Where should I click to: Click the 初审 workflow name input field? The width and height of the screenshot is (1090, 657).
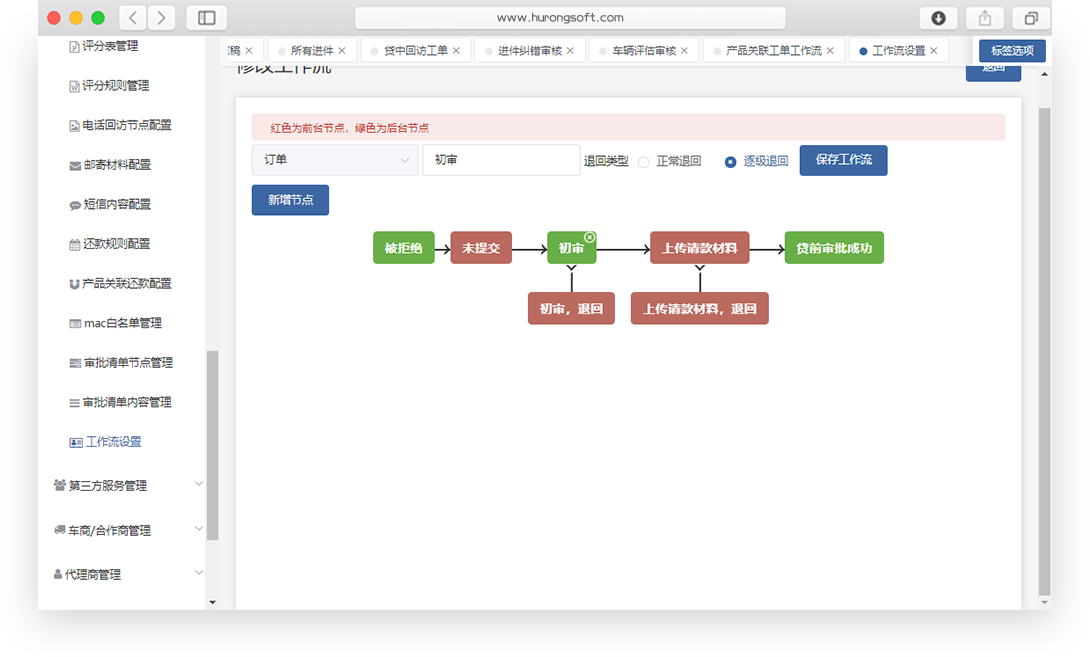[x=501, y=160]
